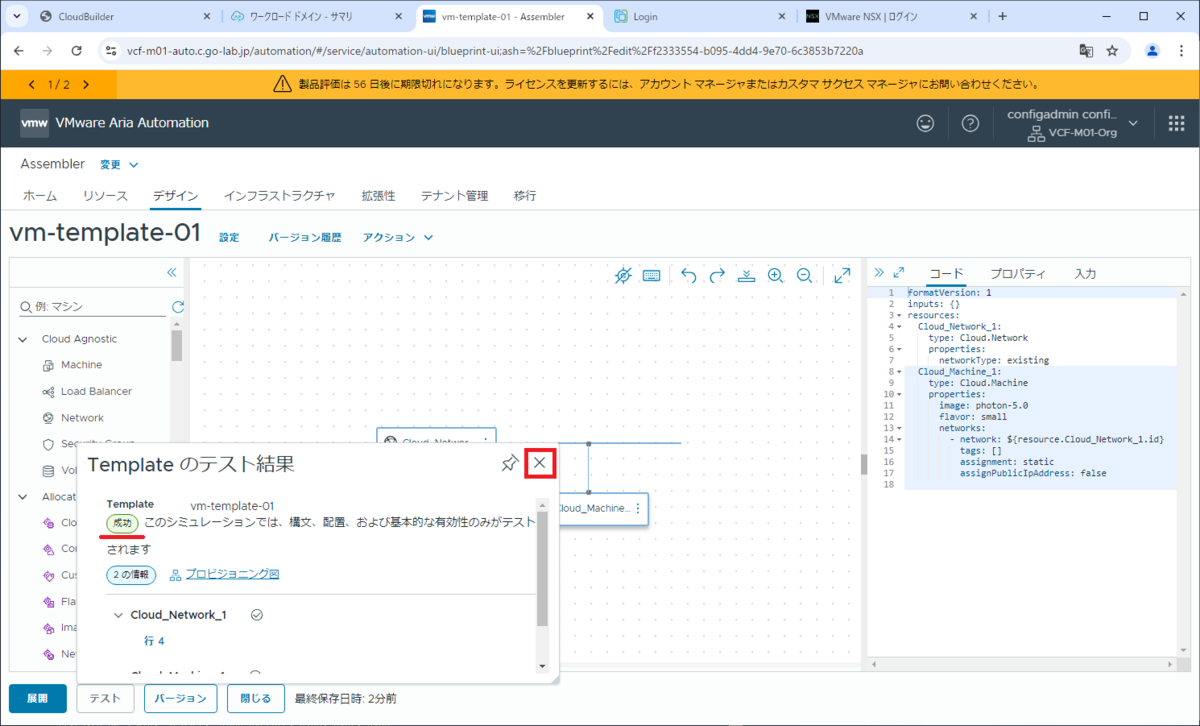Refresh the resource type list
The image size is (1200, 726).
178,307
